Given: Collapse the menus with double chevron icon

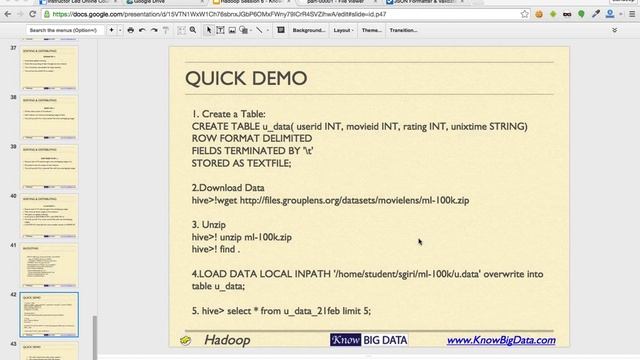Looking at the screenshot, I should 614,30.
